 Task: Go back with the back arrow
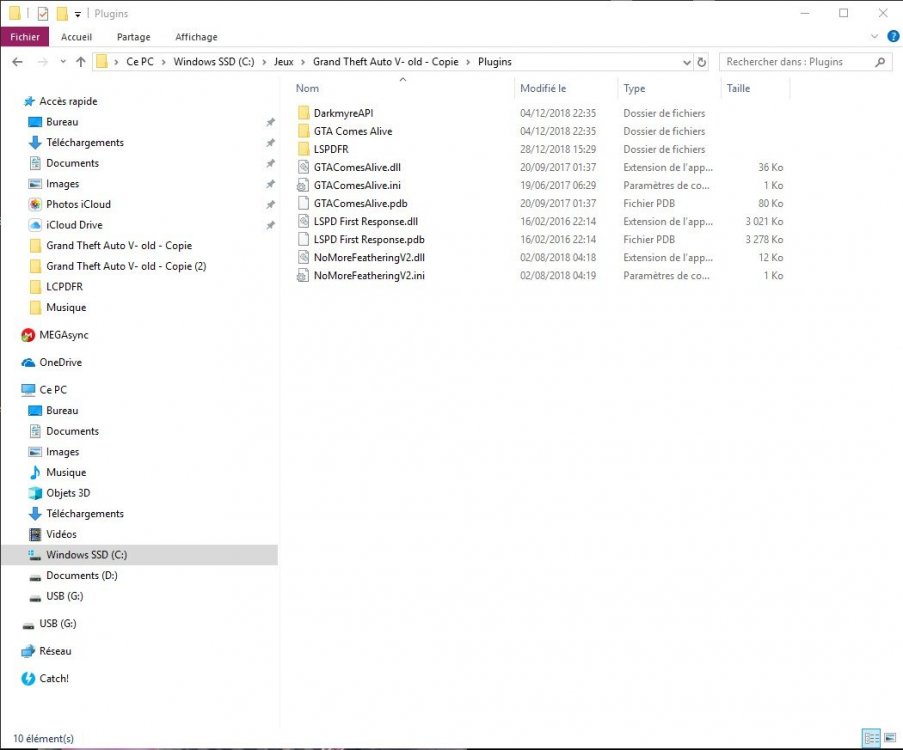point(17,62)
